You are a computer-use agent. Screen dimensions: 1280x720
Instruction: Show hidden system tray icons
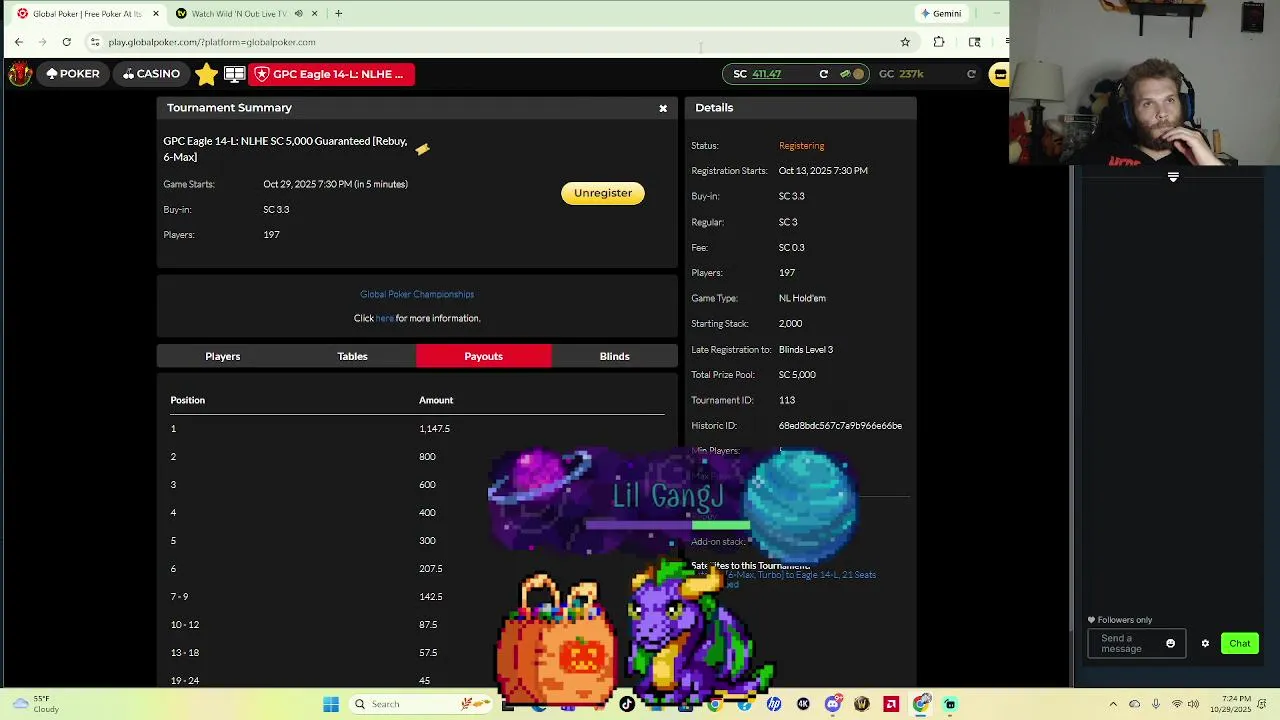(1113, 704)
